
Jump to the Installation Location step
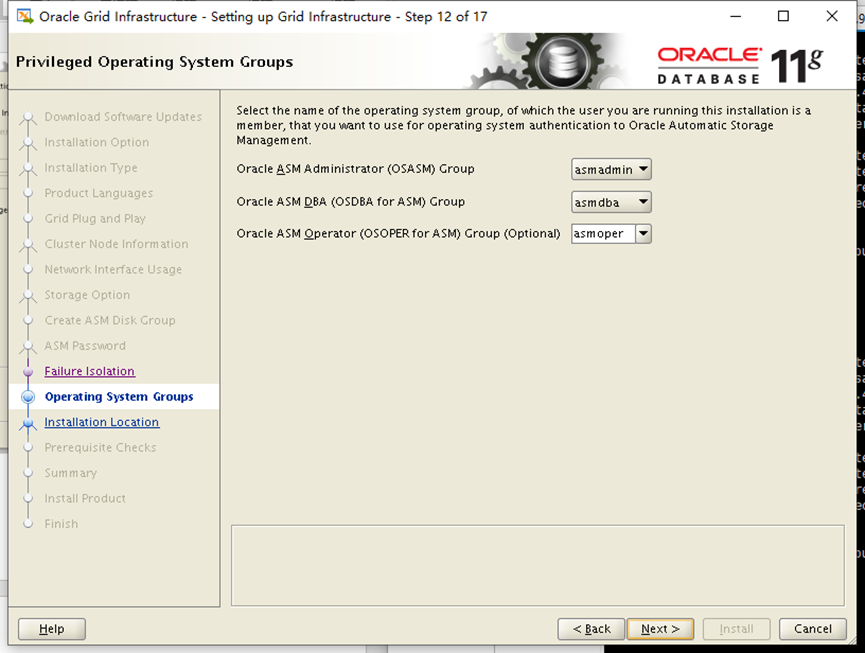101,423
